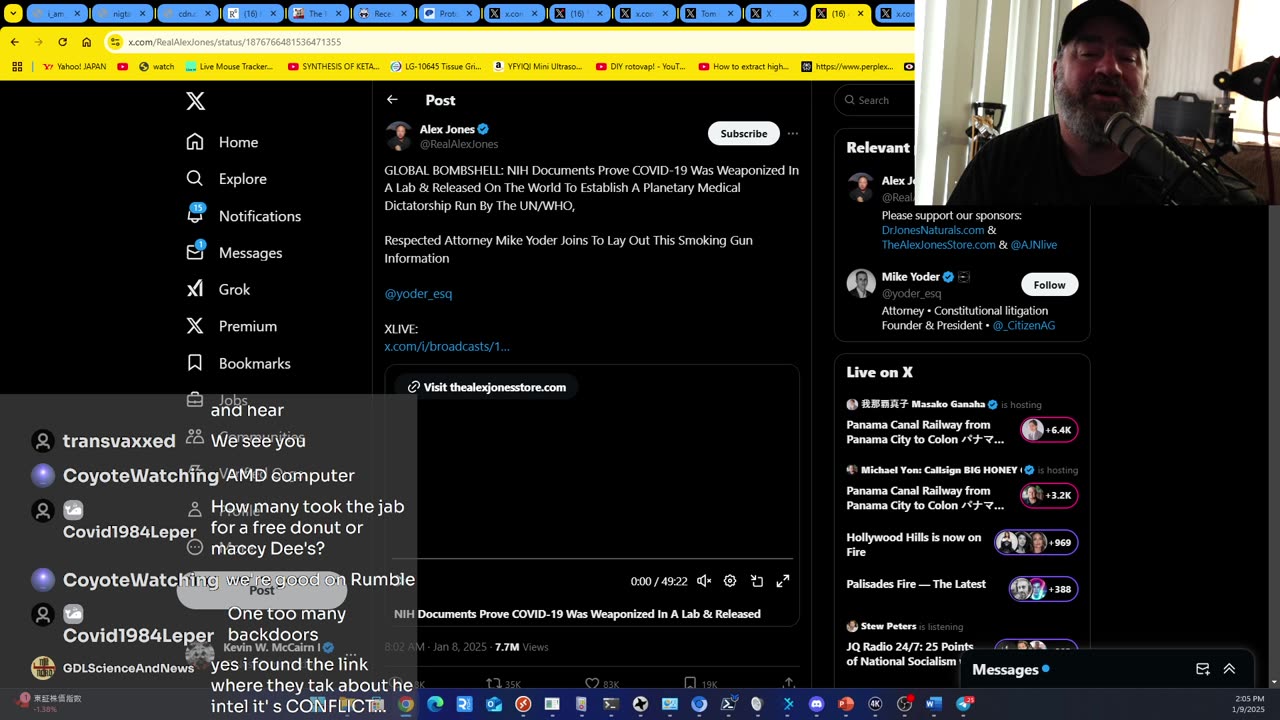Open DrJonesNaturals.com link

click(x=933, y=230)
